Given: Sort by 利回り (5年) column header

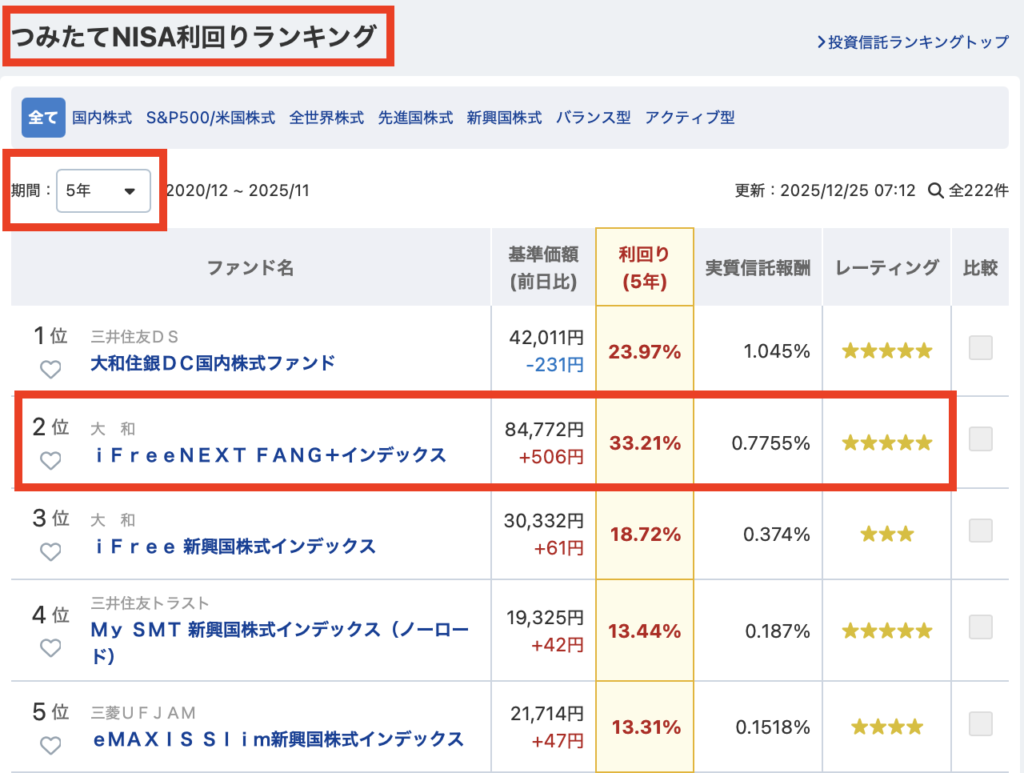Looking at the screenshot, I should (x=644, y=267).
